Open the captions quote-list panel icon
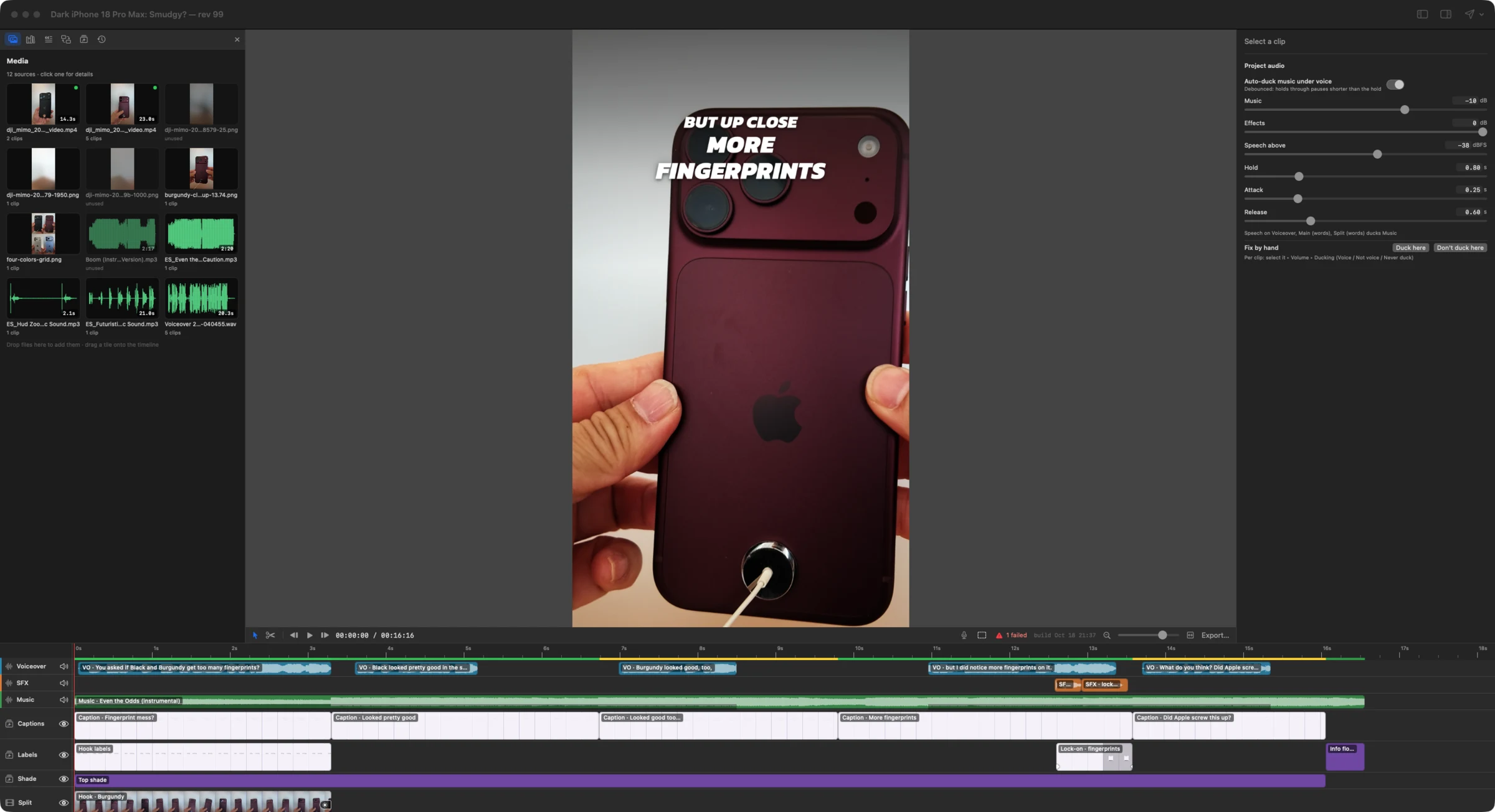The height and width of the screenshot is (812, 1495). 49,39
